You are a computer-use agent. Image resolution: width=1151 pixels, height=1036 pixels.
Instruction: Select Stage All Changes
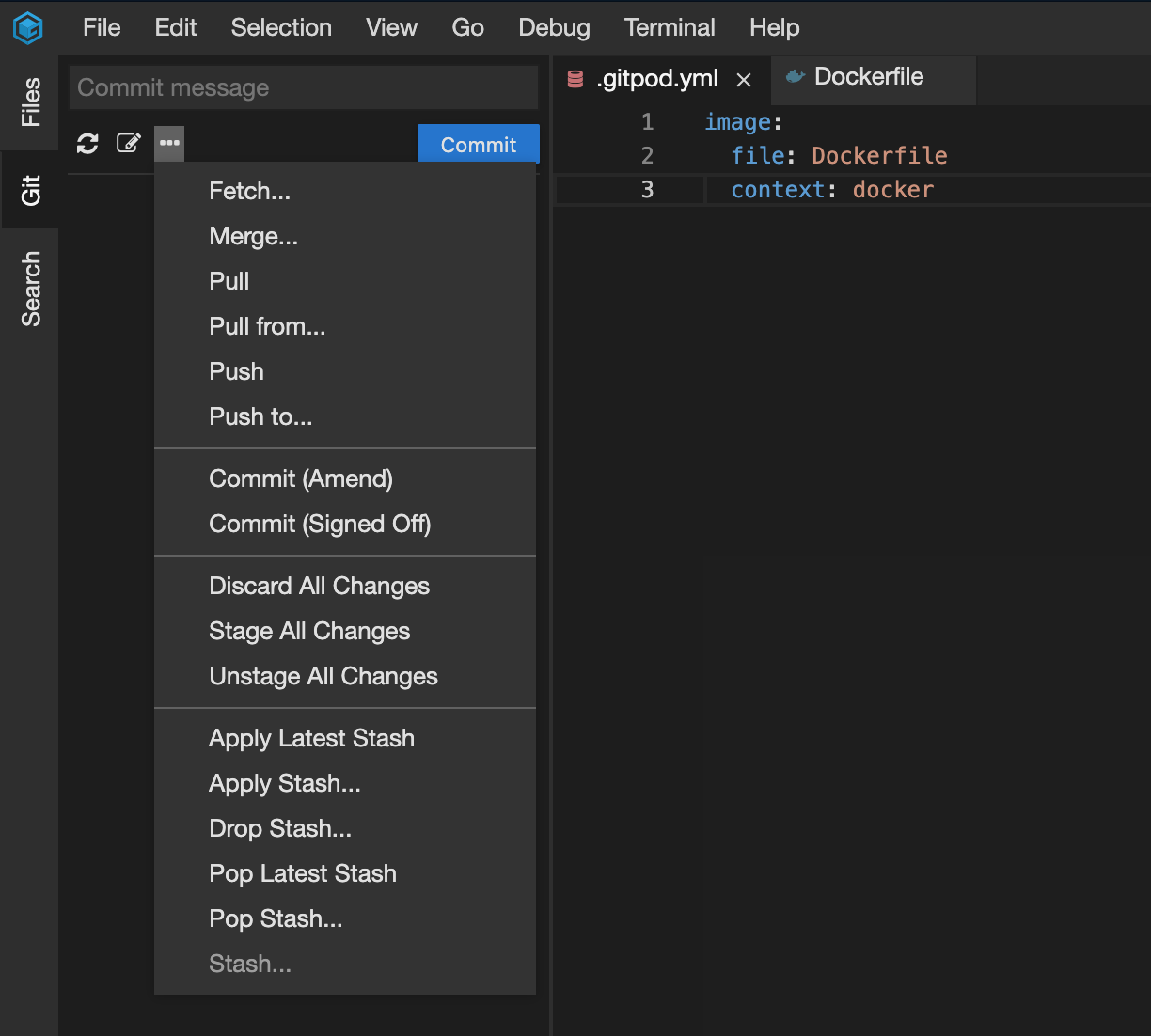click(309, 631)
